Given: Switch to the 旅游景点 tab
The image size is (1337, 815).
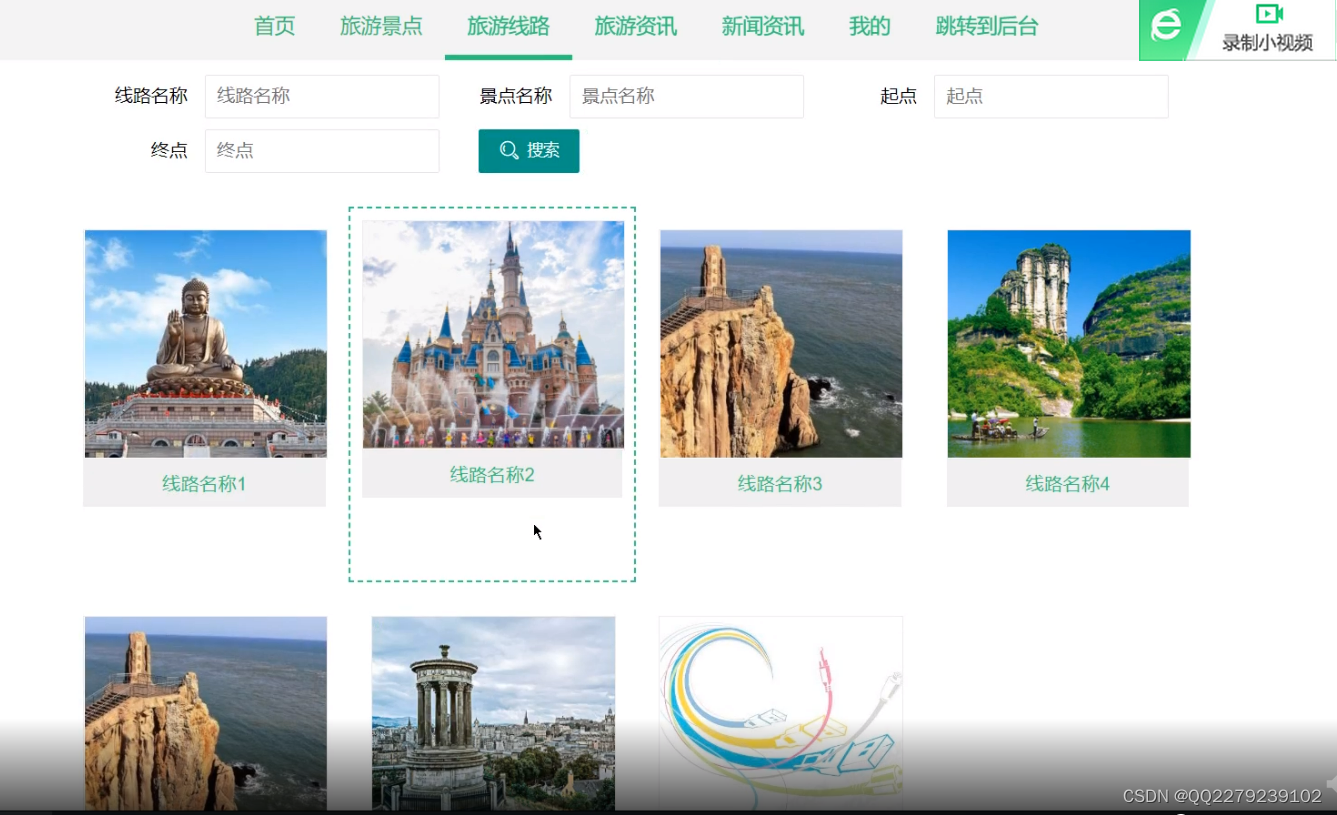Looking at the screenshot, I should click(x=381, y=27).
